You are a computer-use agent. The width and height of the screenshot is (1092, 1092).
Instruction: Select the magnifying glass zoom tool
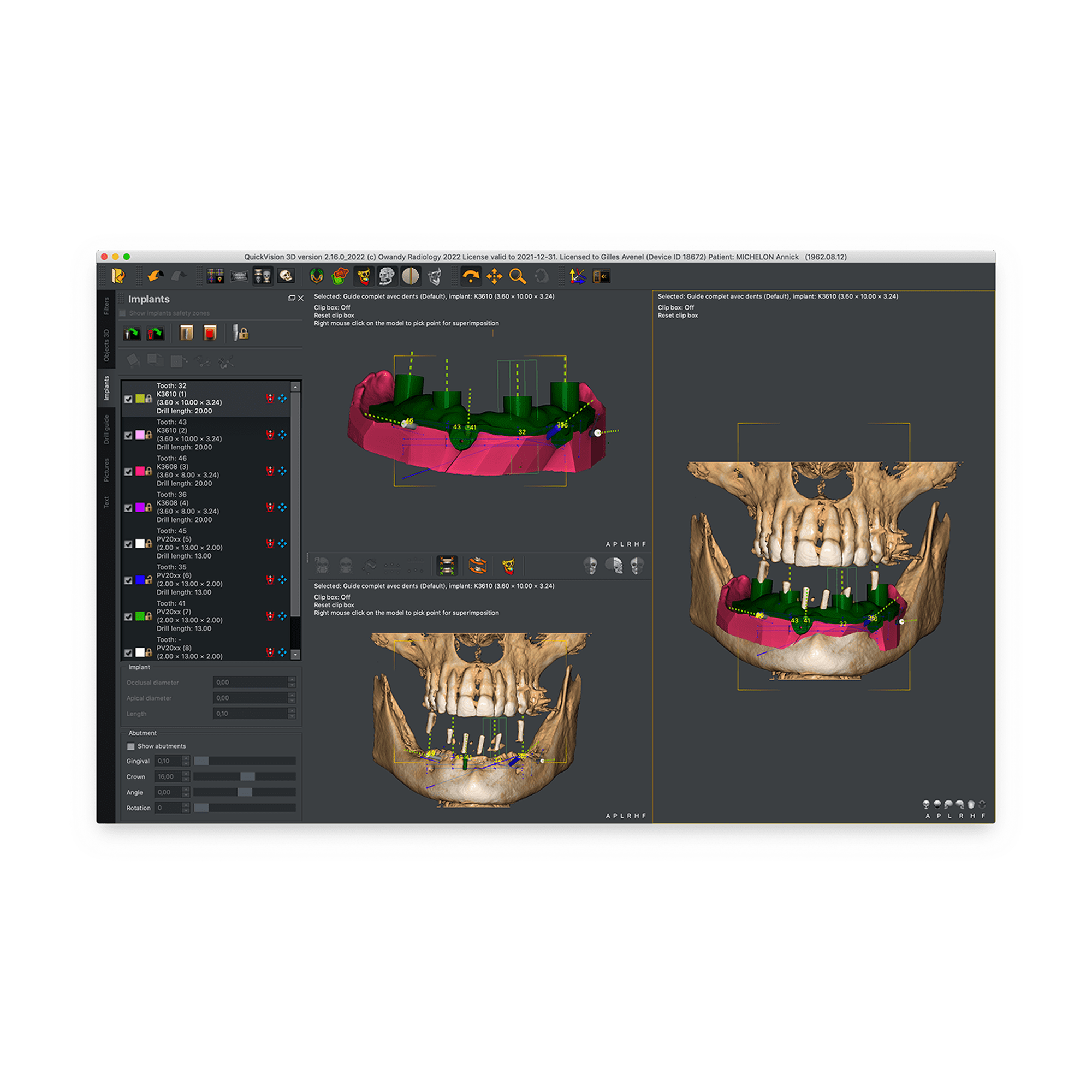[x=517, y=276]
